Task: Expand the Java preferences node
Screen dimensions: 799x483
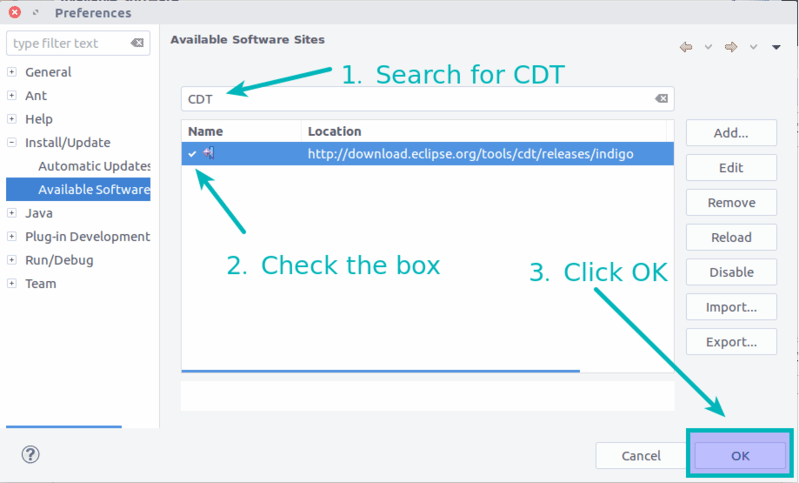Action: click(12, 213)
